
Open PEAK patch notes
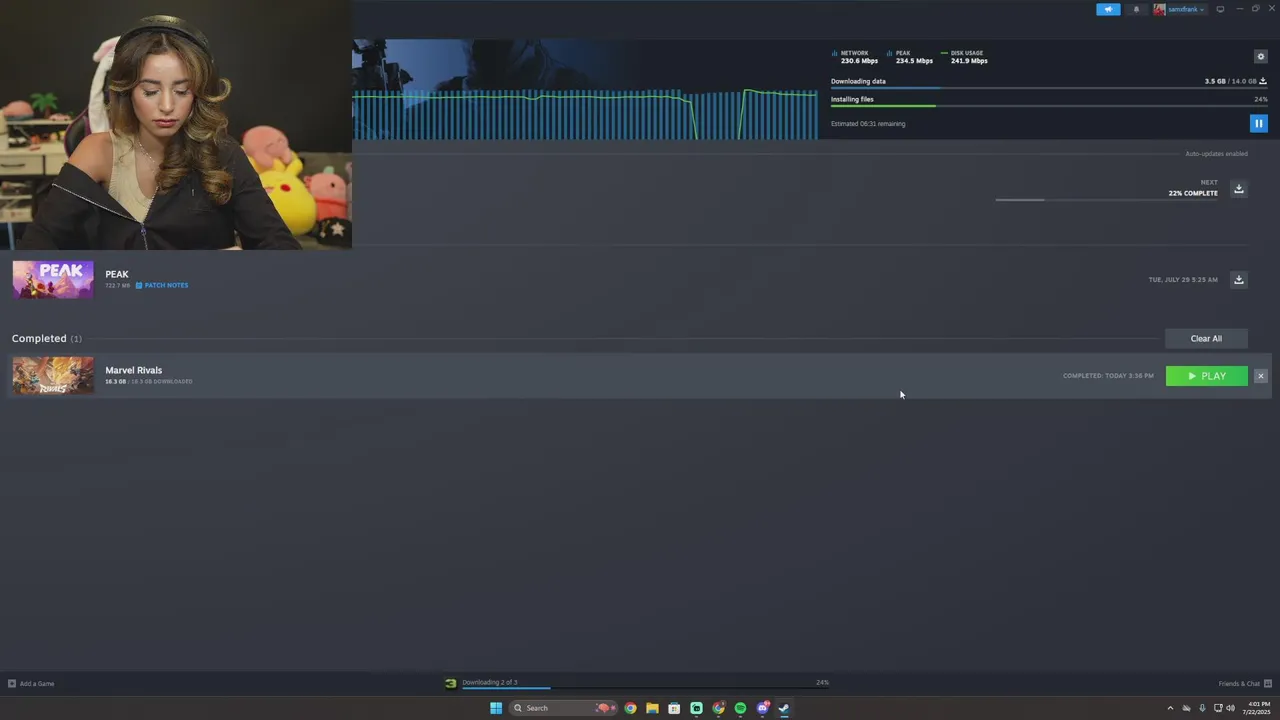click(x=162, y=286)
